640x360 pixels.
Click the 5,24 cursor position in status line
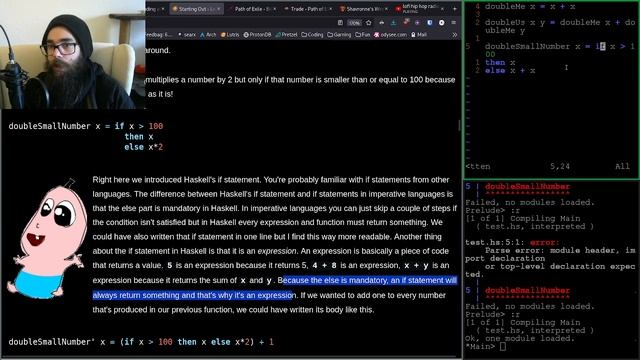point(560,167)
